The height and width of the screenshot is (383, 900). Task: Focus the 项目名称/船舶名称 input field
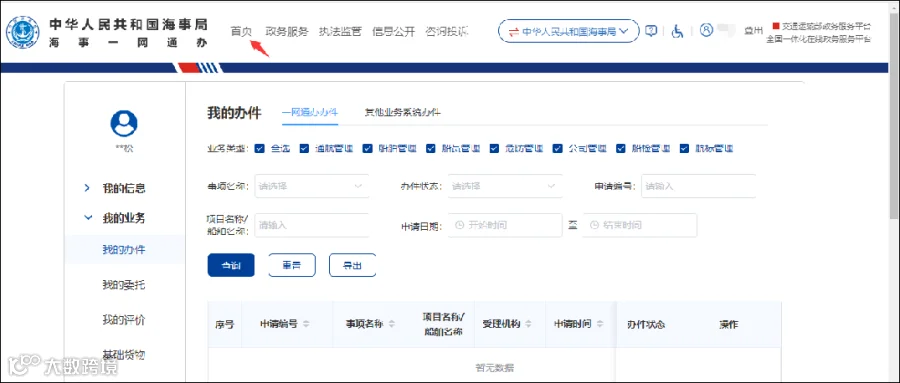(x=311, y=225)
